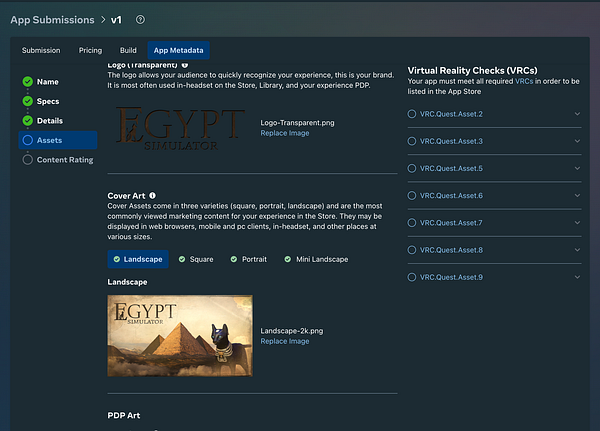Click the Virtual Reality Checks (VRCs) heading
Image resolution: width=600 pixels, height=431 pixels.
[x=472, y=70]
